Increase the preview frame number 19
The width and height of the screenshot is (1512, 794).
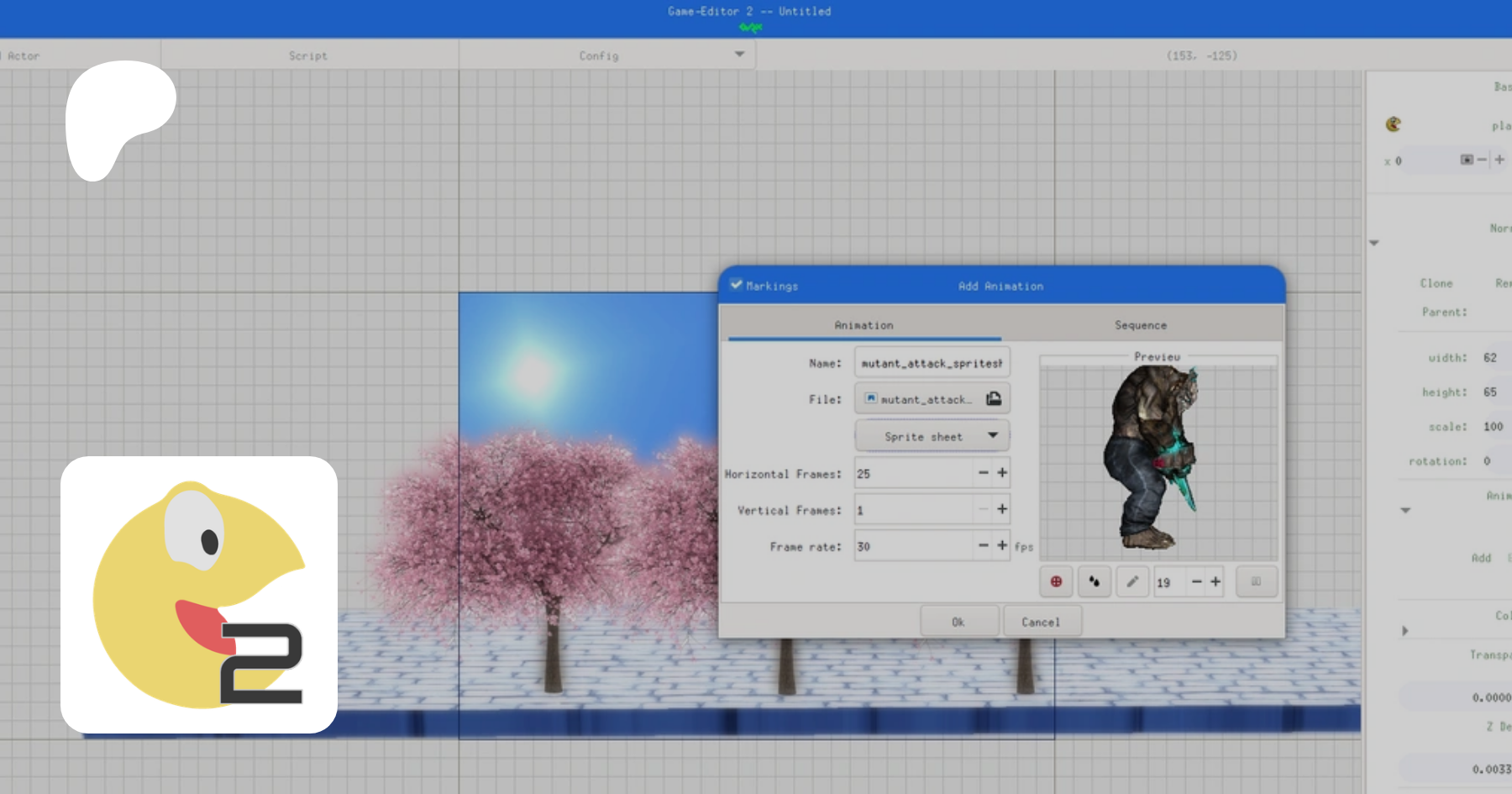point(1215,581)
